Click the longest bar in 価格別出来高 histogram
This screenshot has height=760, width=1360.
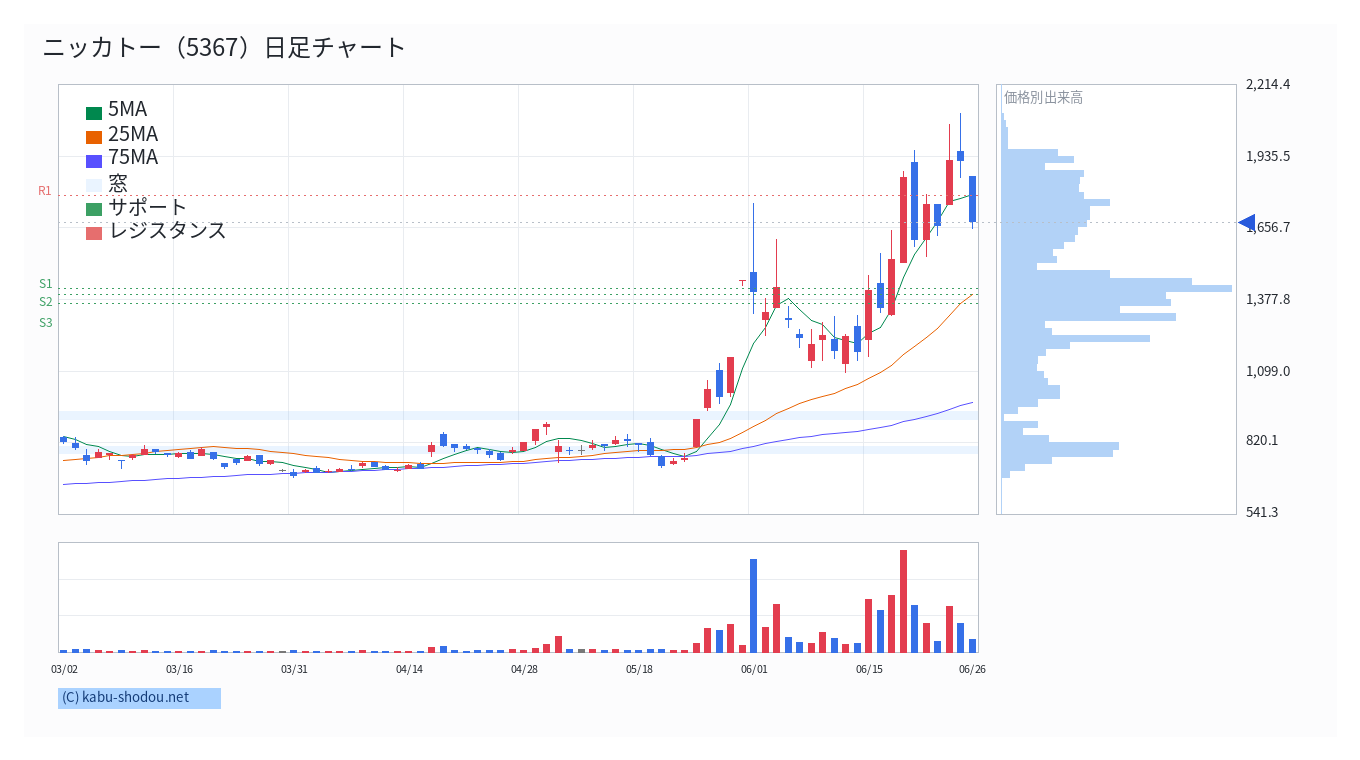[x=1117, y=288]
